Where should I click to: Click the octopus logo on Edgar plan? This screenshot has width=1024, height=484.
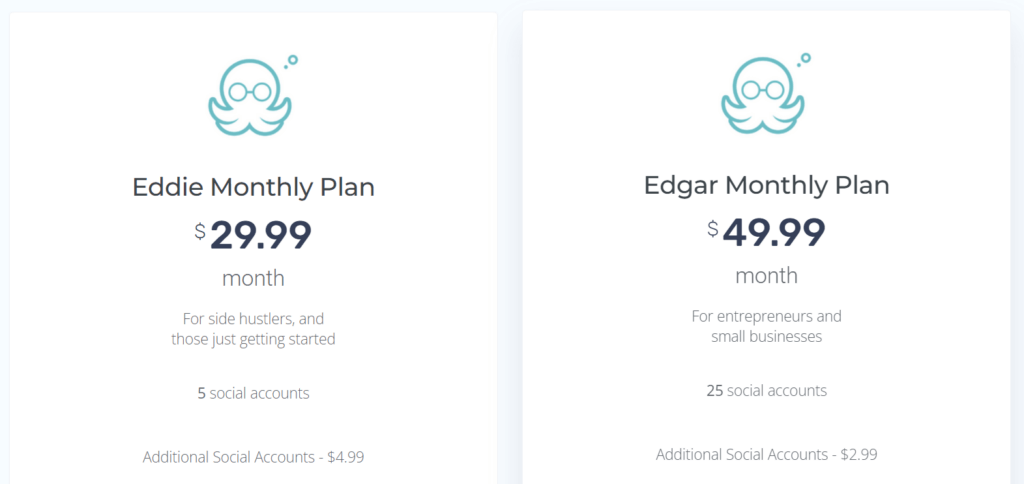point(764,94)
